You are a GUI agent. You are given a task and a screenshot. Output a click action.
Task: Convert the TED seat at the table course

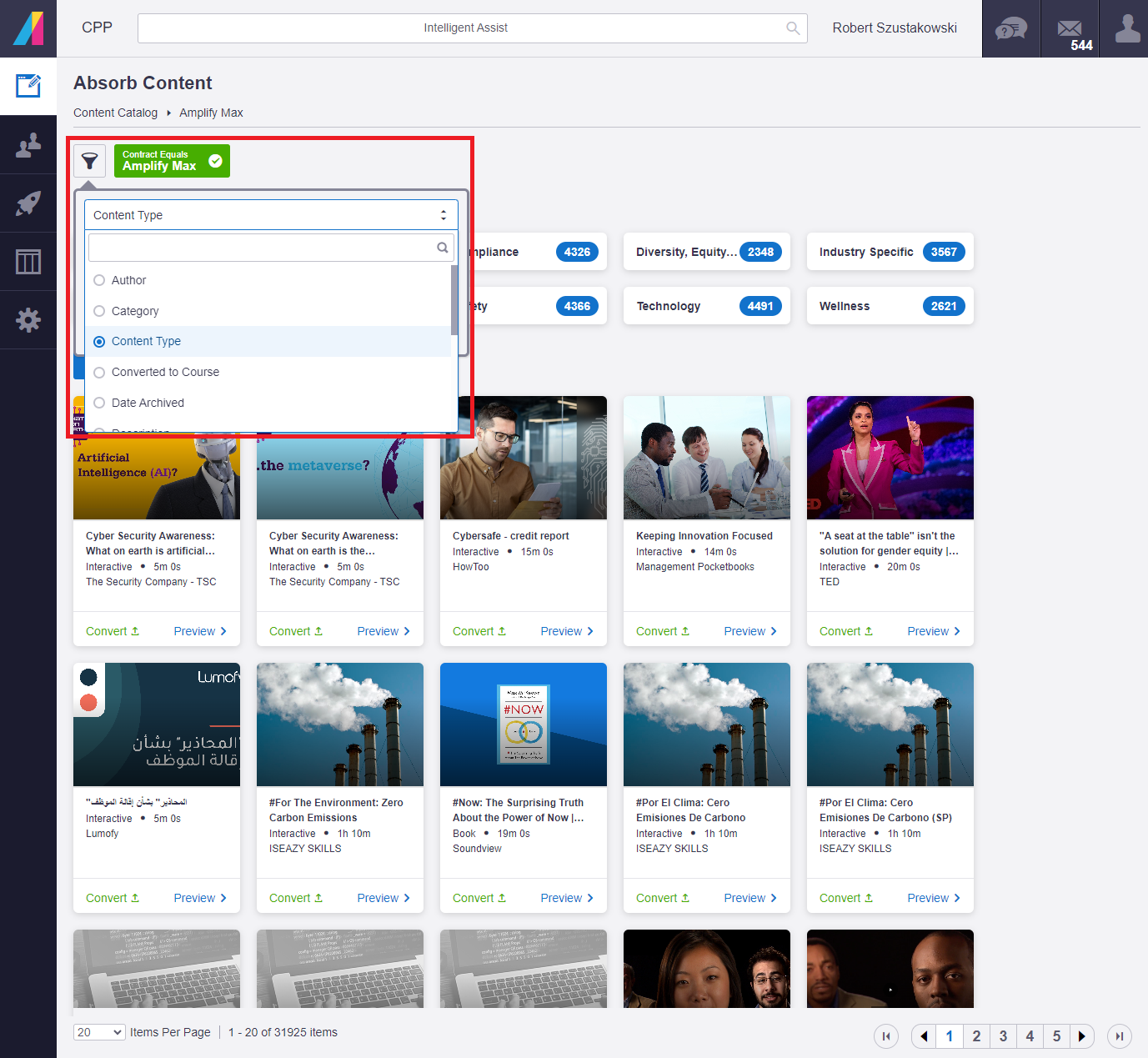click(846, 631)
